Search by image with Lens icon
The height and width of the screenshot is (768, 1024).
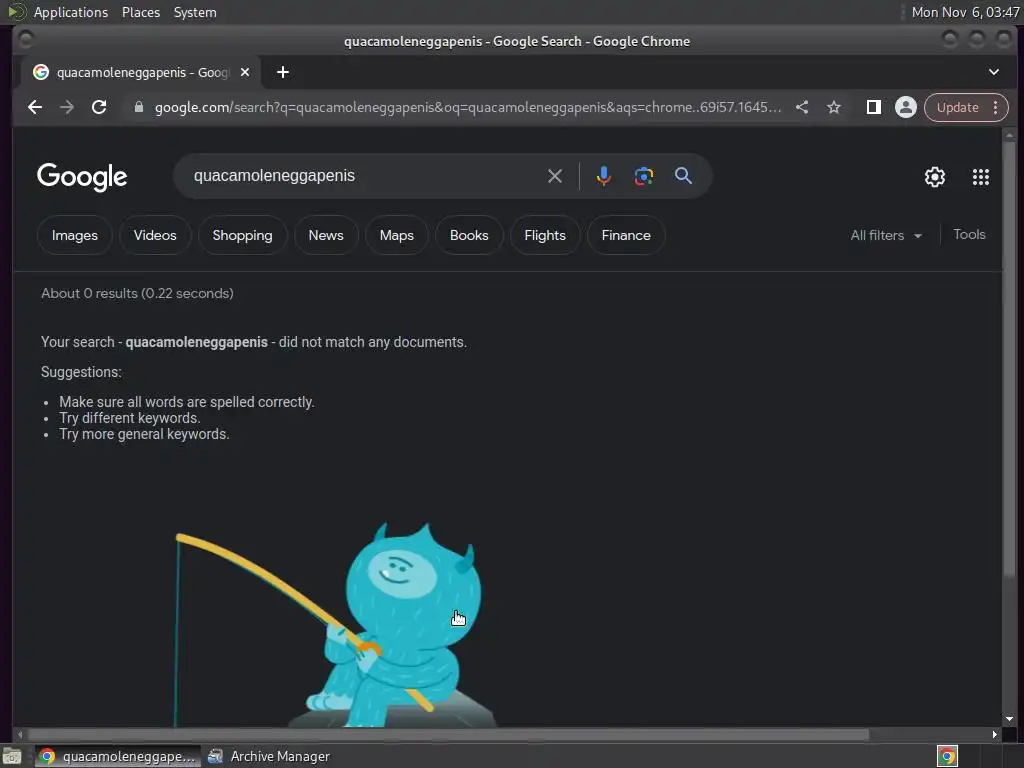coord(643,176)
